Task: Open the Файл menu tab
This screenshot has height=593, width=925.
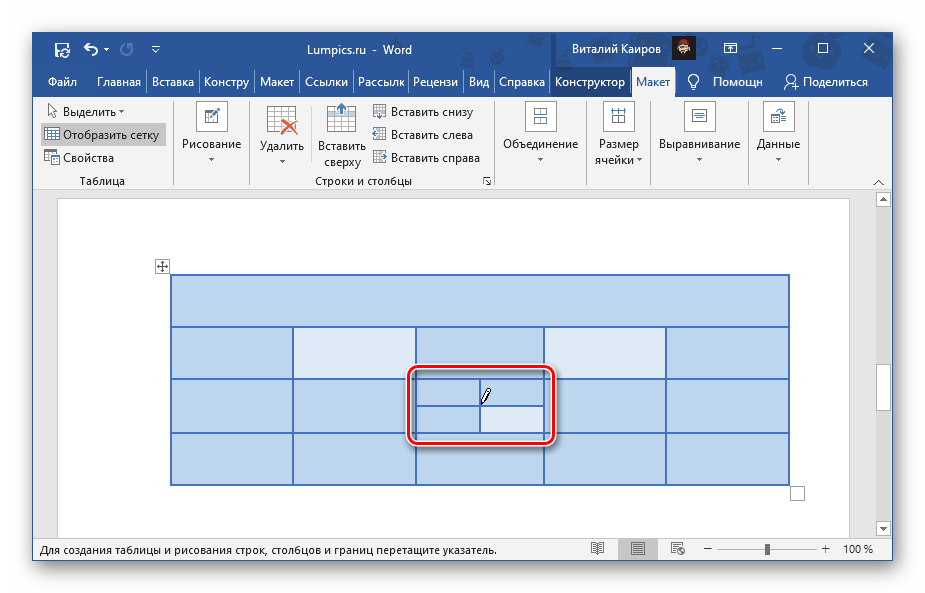Action: [63, 82]
